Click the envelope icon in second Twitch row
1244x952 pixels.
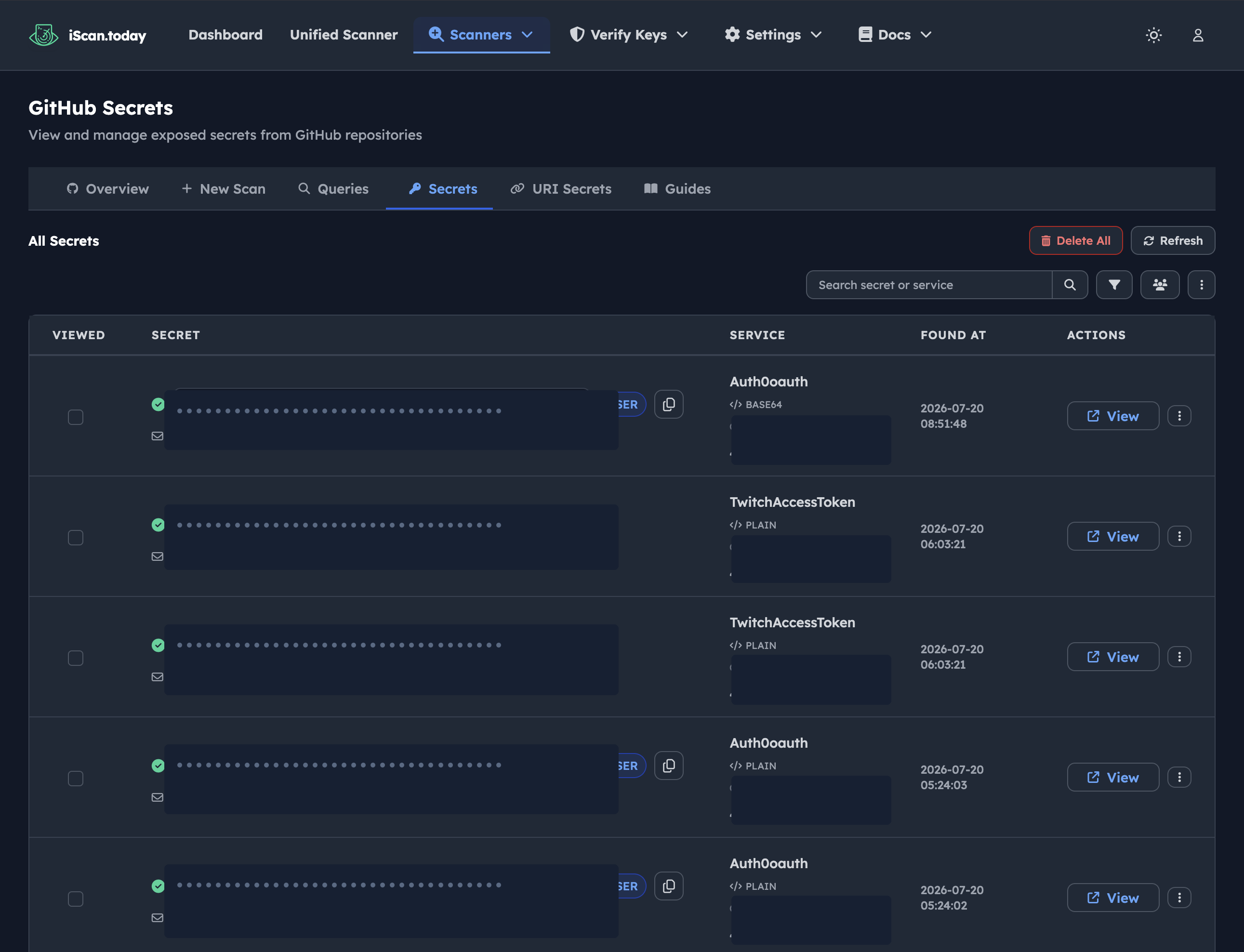(158, 676)
